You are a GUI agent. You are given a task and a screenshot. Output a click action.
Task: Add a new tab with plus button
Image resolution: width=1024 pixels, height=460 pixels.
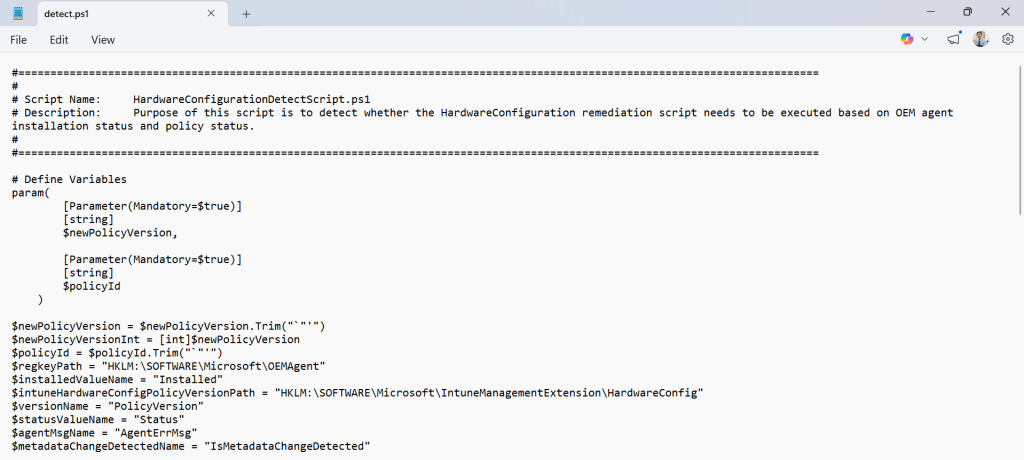[x=246, y=13]
